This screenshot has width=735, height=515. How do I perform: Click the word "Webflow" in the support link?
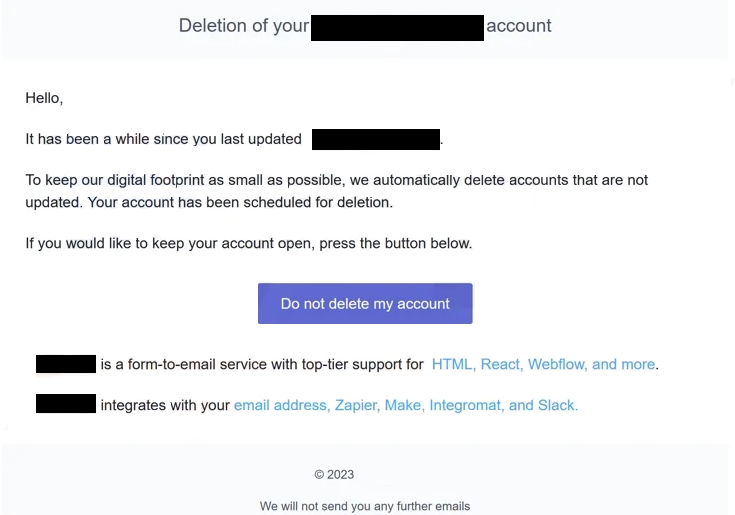(557, 364)
